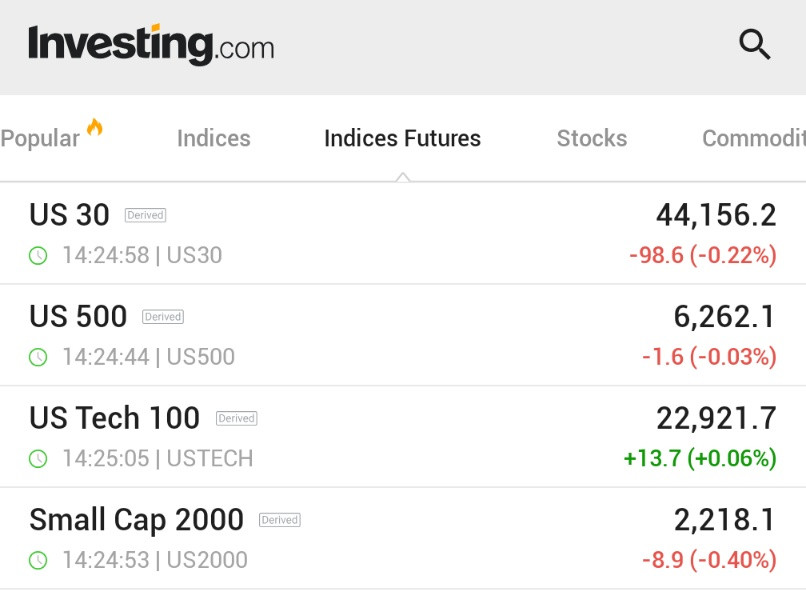Click the Derived badge beside US 30
806x597 pixels.
tap(145, 215)
